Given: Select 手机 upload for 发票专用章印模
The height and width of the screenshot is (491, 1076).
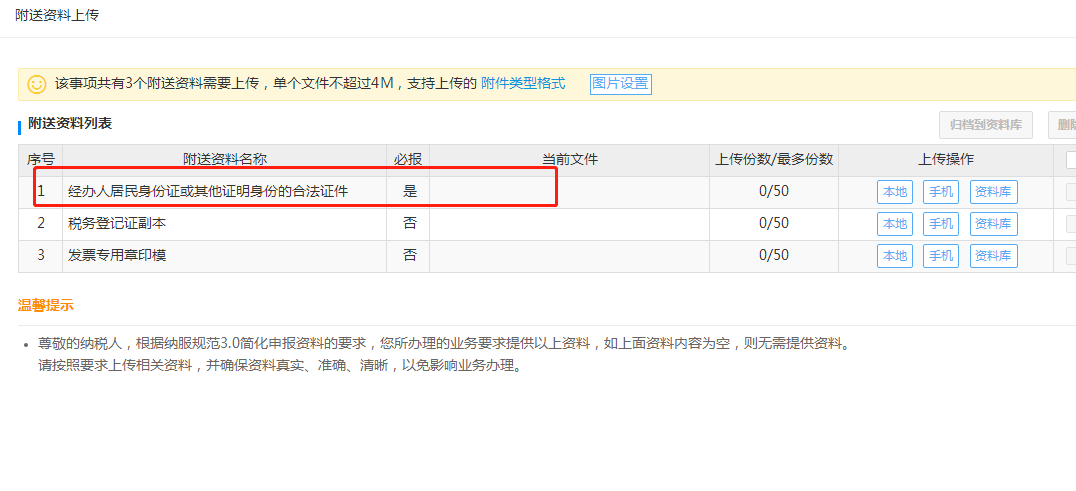Looking at the screenshot, I should tap(940, 256).
